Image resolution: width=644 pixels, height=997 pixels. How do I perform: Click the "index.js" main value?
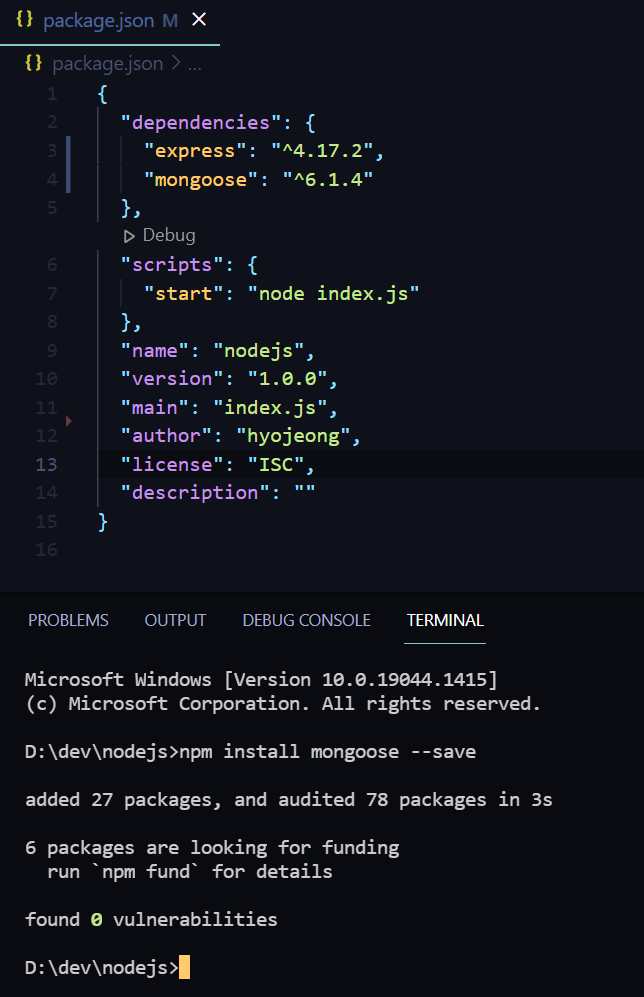pos(270,407)
